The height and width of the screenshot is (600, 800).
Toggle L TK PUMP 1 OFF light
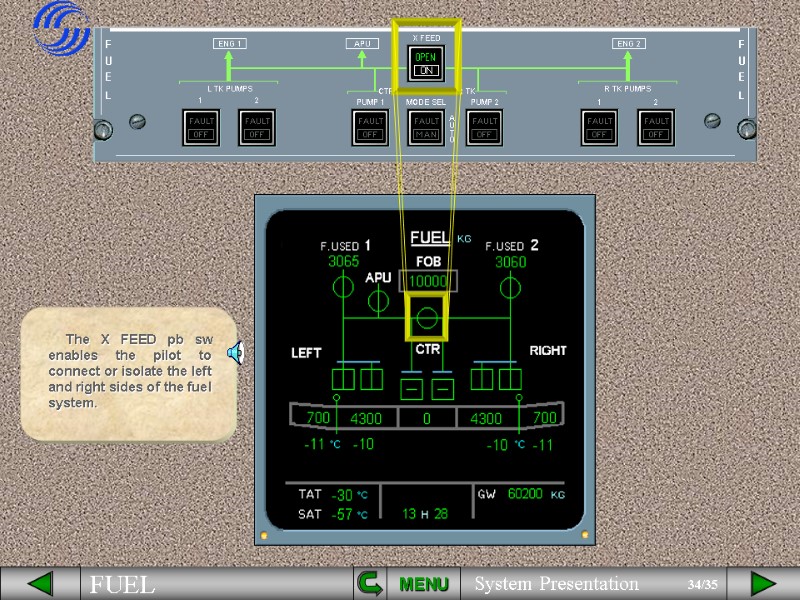tap(200, 127)
